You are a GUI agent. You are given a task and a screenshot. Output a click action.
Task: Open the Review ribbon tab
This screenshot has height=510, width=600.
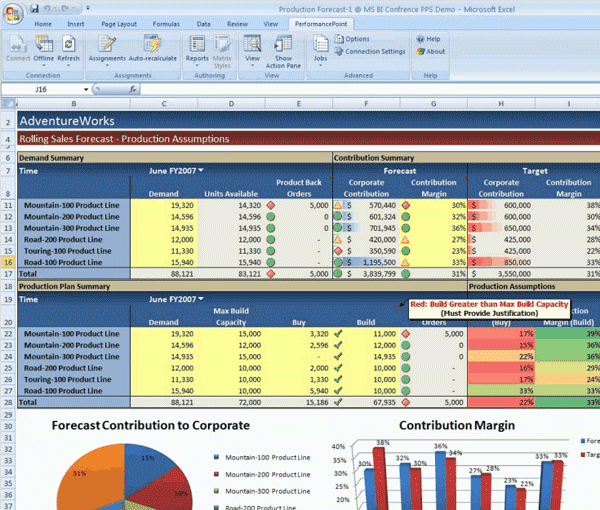coord(237,24)
